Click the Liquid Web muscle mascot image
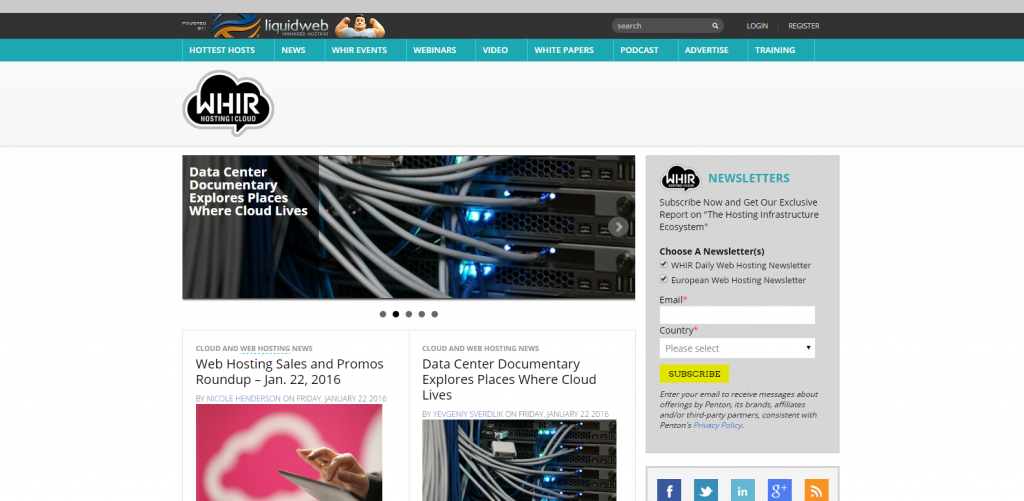This screenshot has height=501, width=1024. tap(360, 26)
